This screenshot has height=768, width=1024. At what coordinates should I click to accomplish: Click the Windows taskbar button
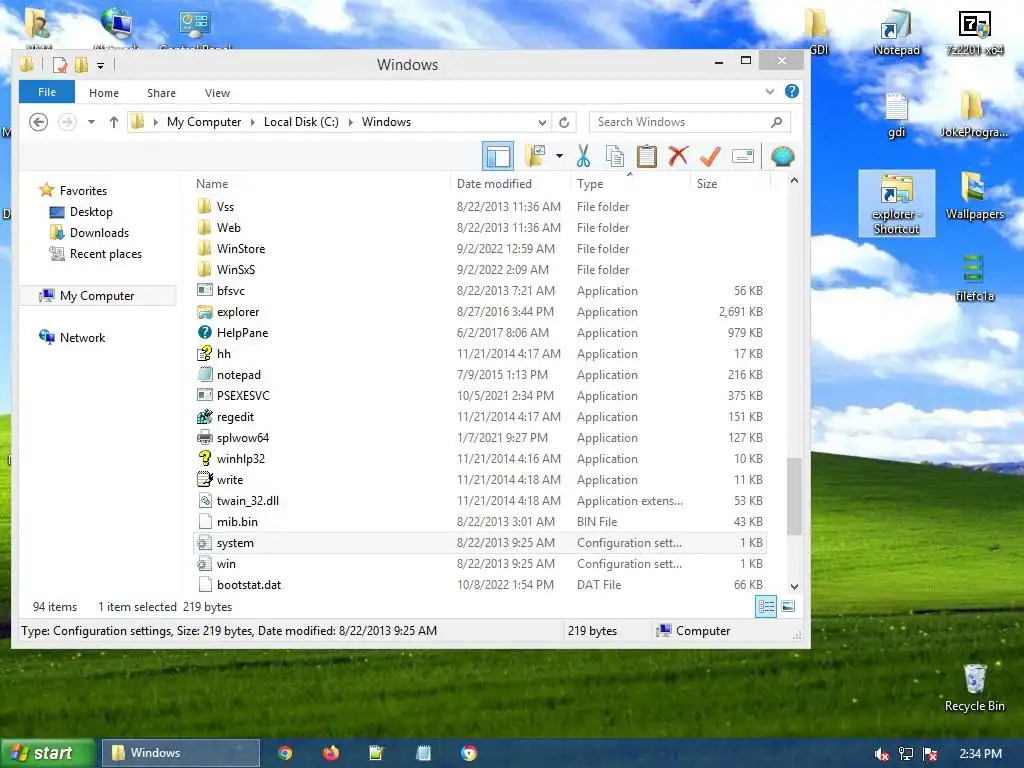[x=181, y=753]
